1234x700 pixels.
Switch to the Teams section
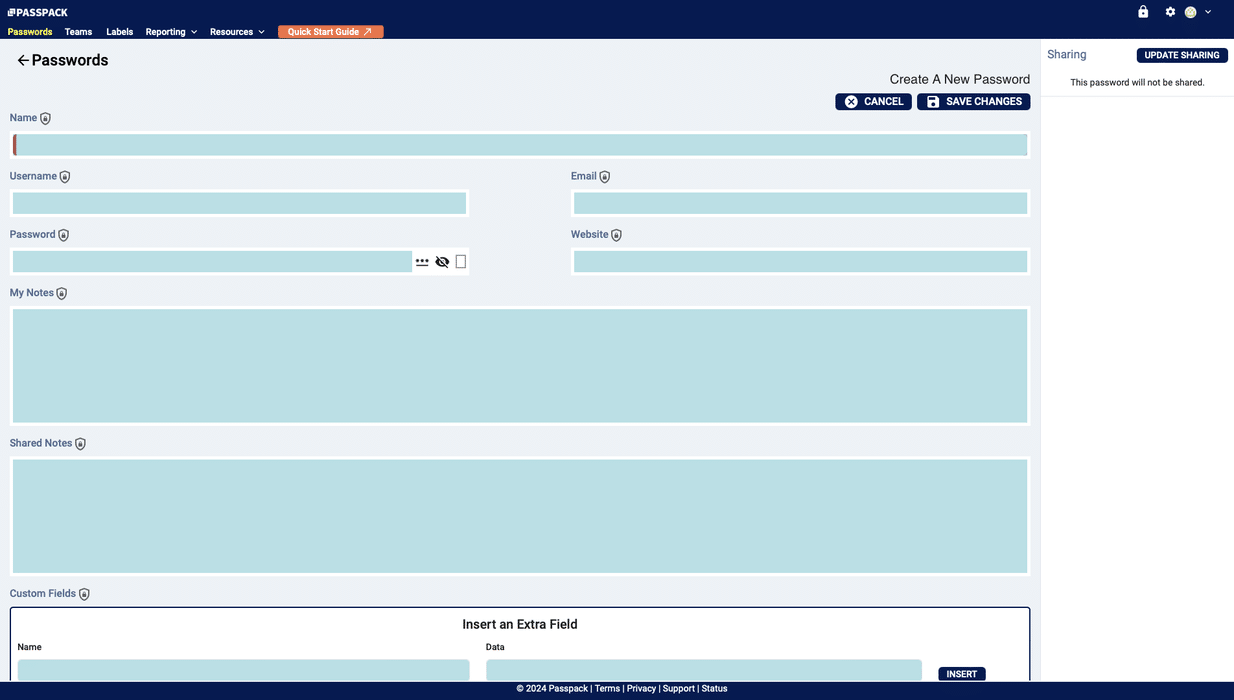pos(78,31)
